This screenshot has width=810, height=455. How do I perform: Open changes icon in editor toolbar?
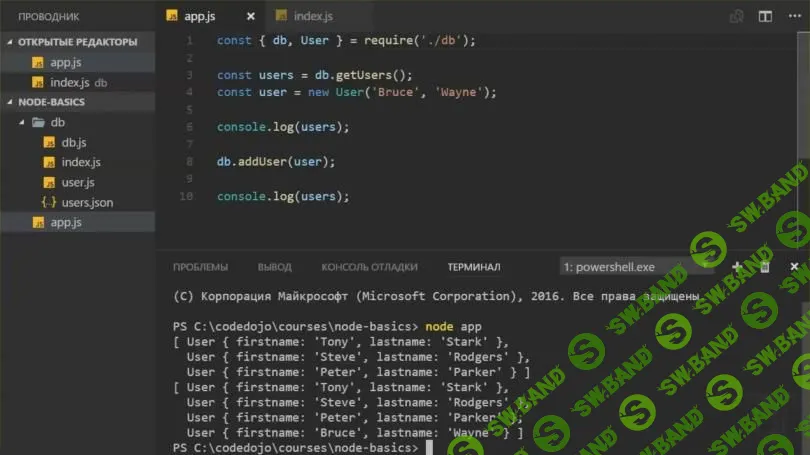(737, 17)
